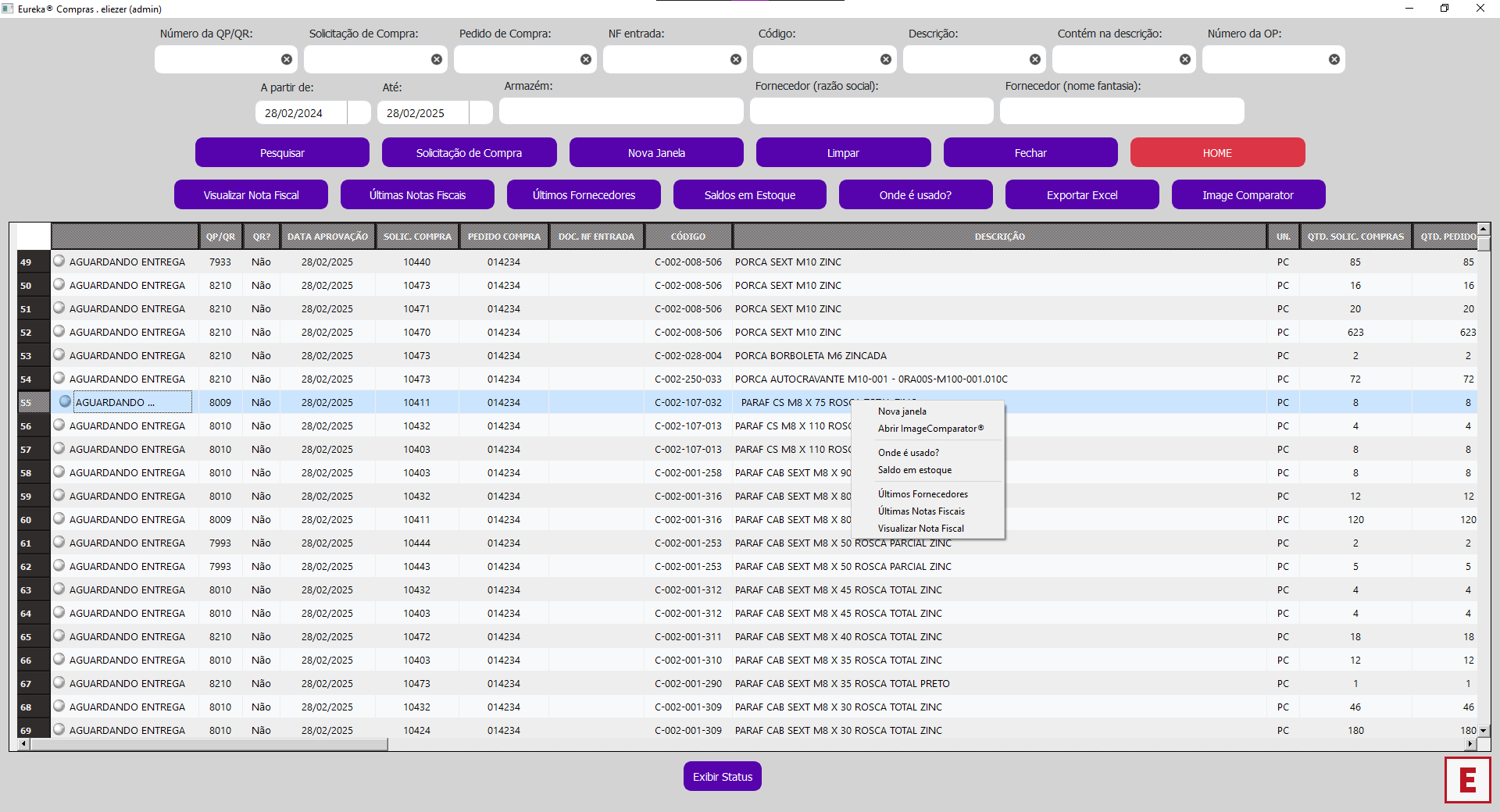Click the QTD. SOLIC. COMPRAS column header
Image resolution: width=1500 pixels, height=812 pixels.
click(1355, 236)
